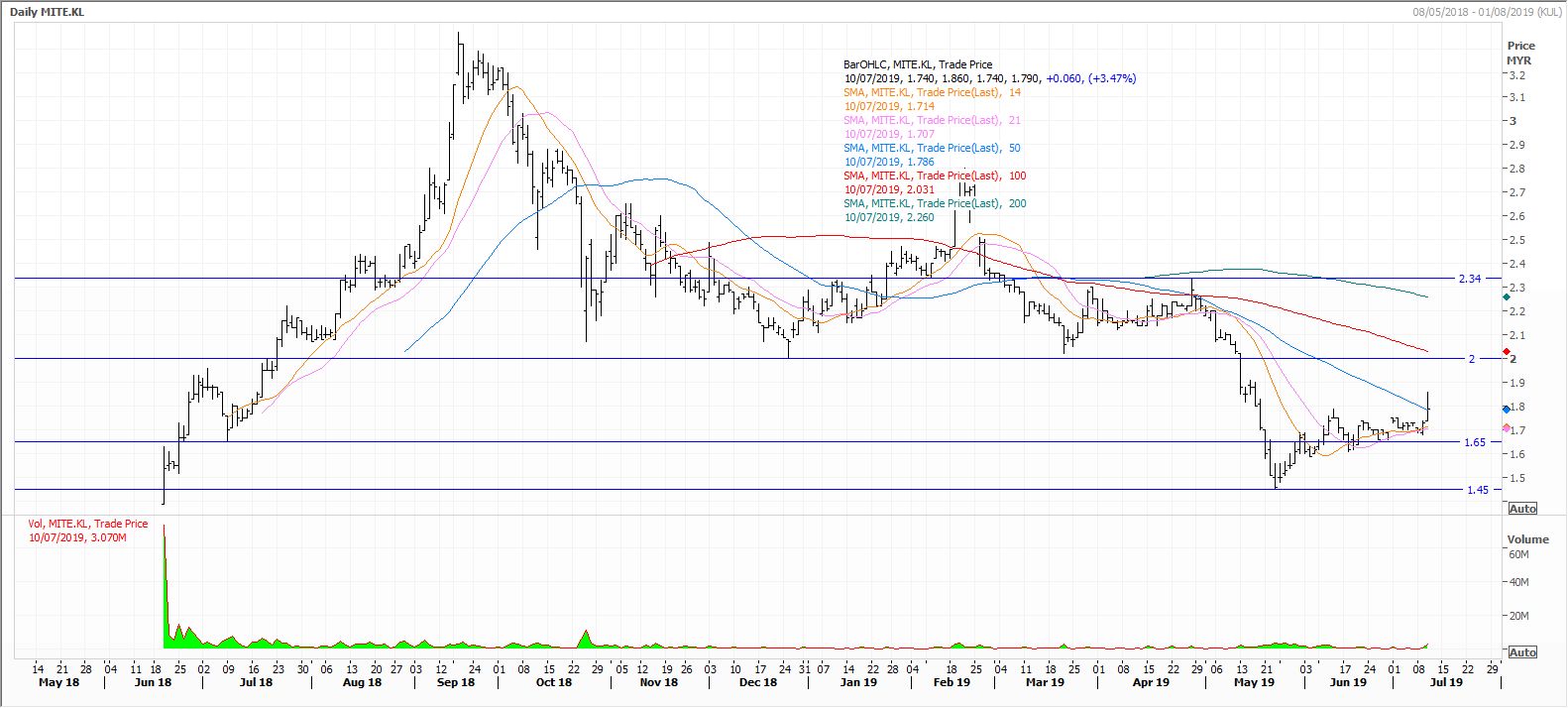Click the OHLC values line showing +3.47%
This screenshot has height=708, width=1568.
coord(990,78)
